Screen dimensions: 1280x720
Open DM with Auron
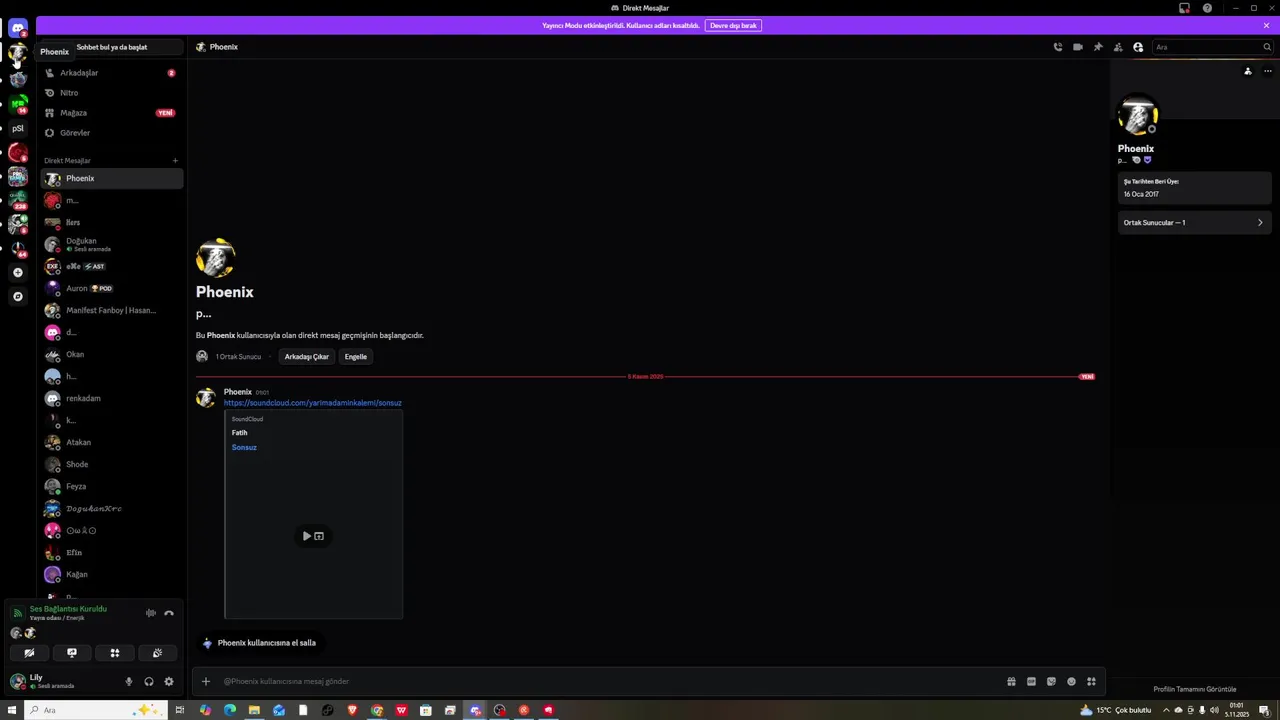(x=111, y=288)
